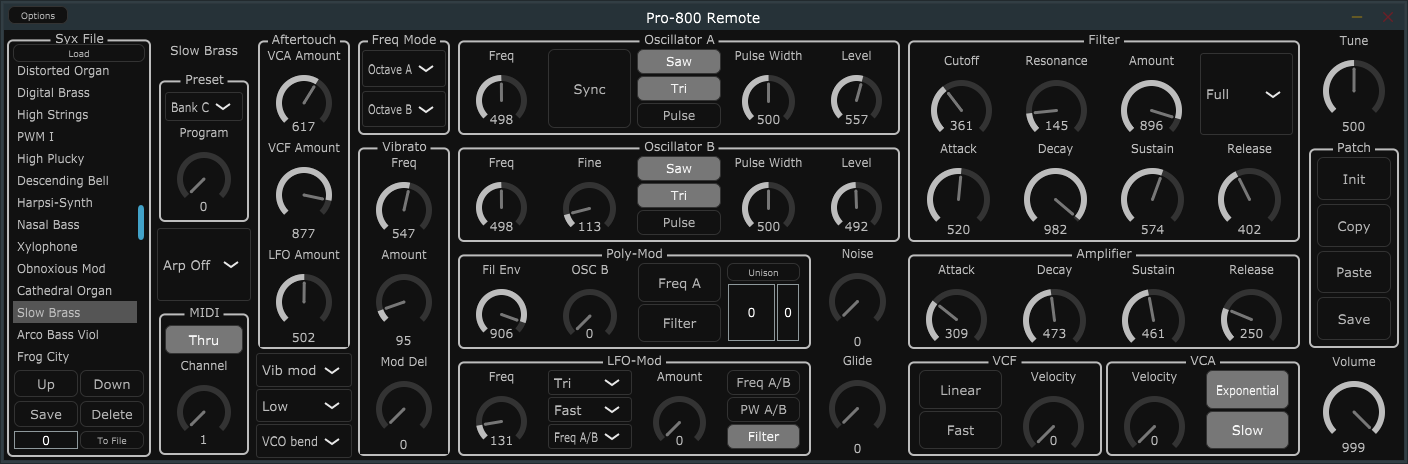
Task: Select the Frog City patch
Action: (76, 357)
